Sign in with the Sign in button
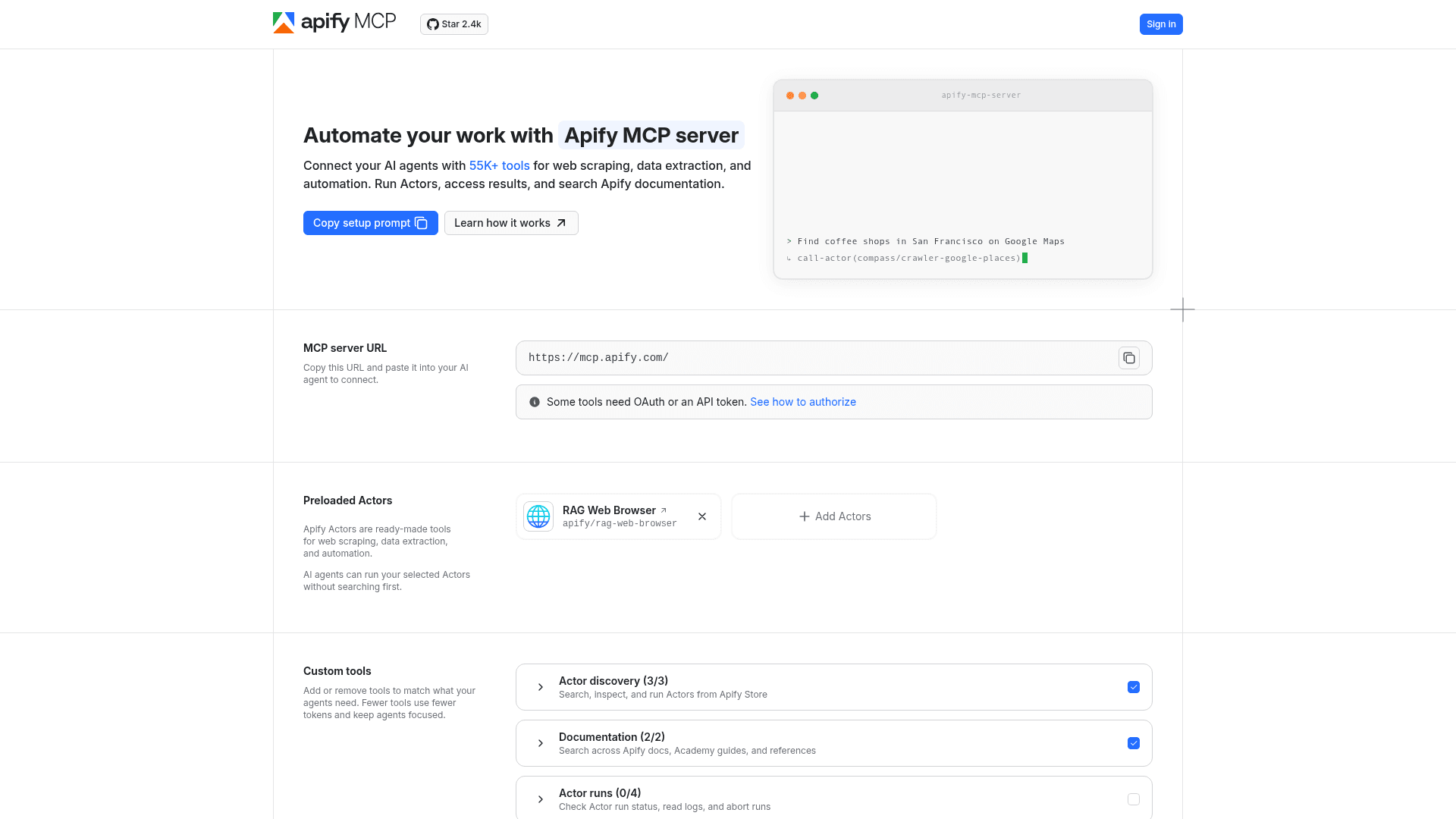 1161,24
